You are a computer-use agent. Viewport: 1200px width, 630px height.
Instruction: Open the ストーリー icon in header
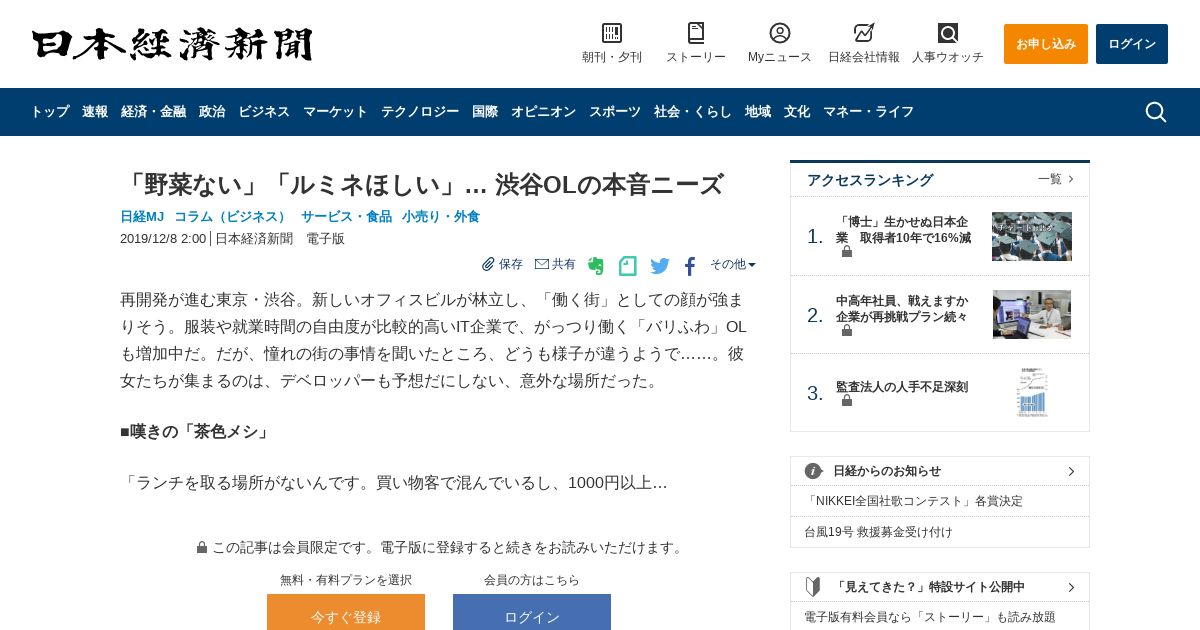click(696, 33)
